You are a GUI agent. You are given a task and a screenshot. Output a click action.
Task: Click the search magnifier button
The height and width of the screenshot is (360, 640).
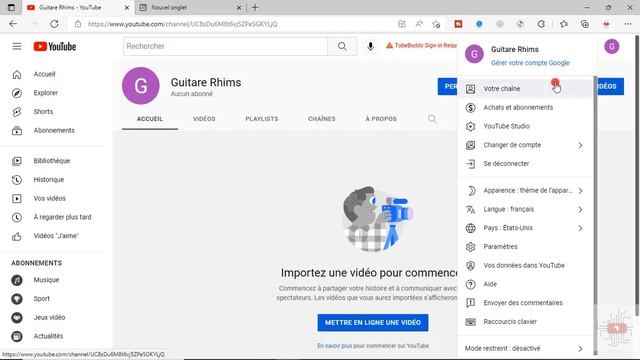(x=342, y=46)
